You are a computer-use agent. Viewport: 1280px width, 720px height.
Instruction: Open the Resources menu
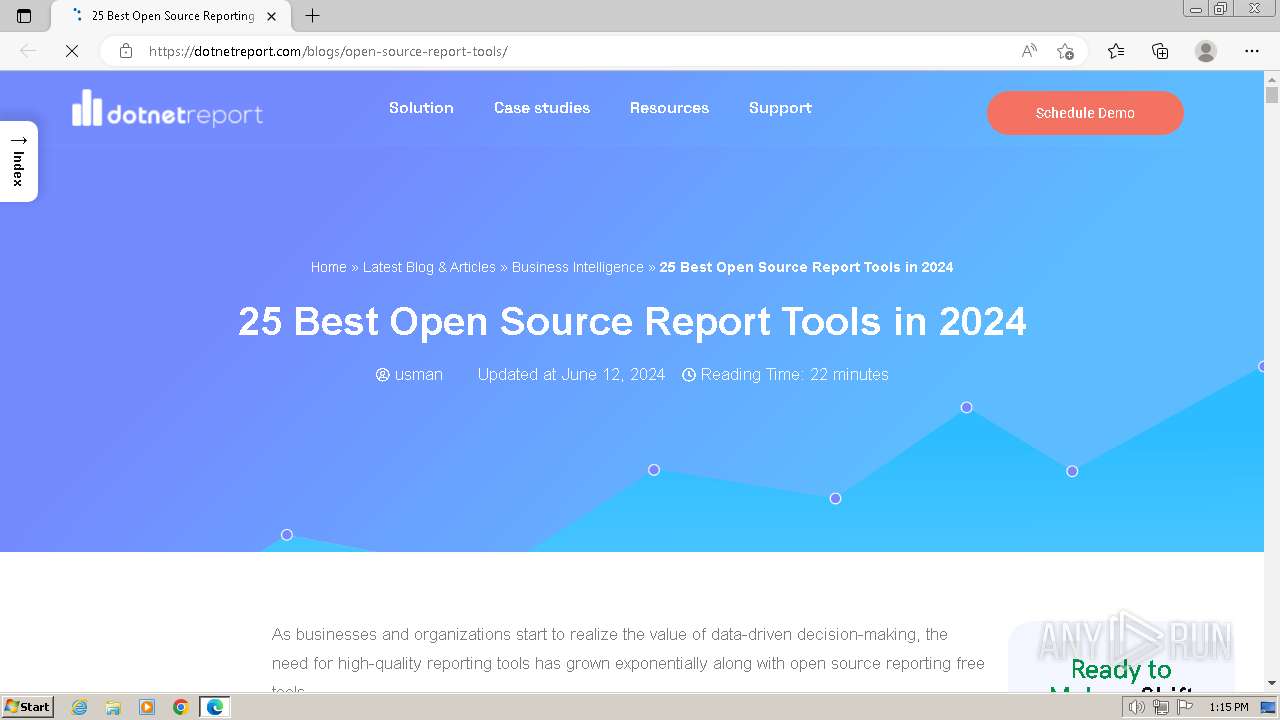coord(669,108)
